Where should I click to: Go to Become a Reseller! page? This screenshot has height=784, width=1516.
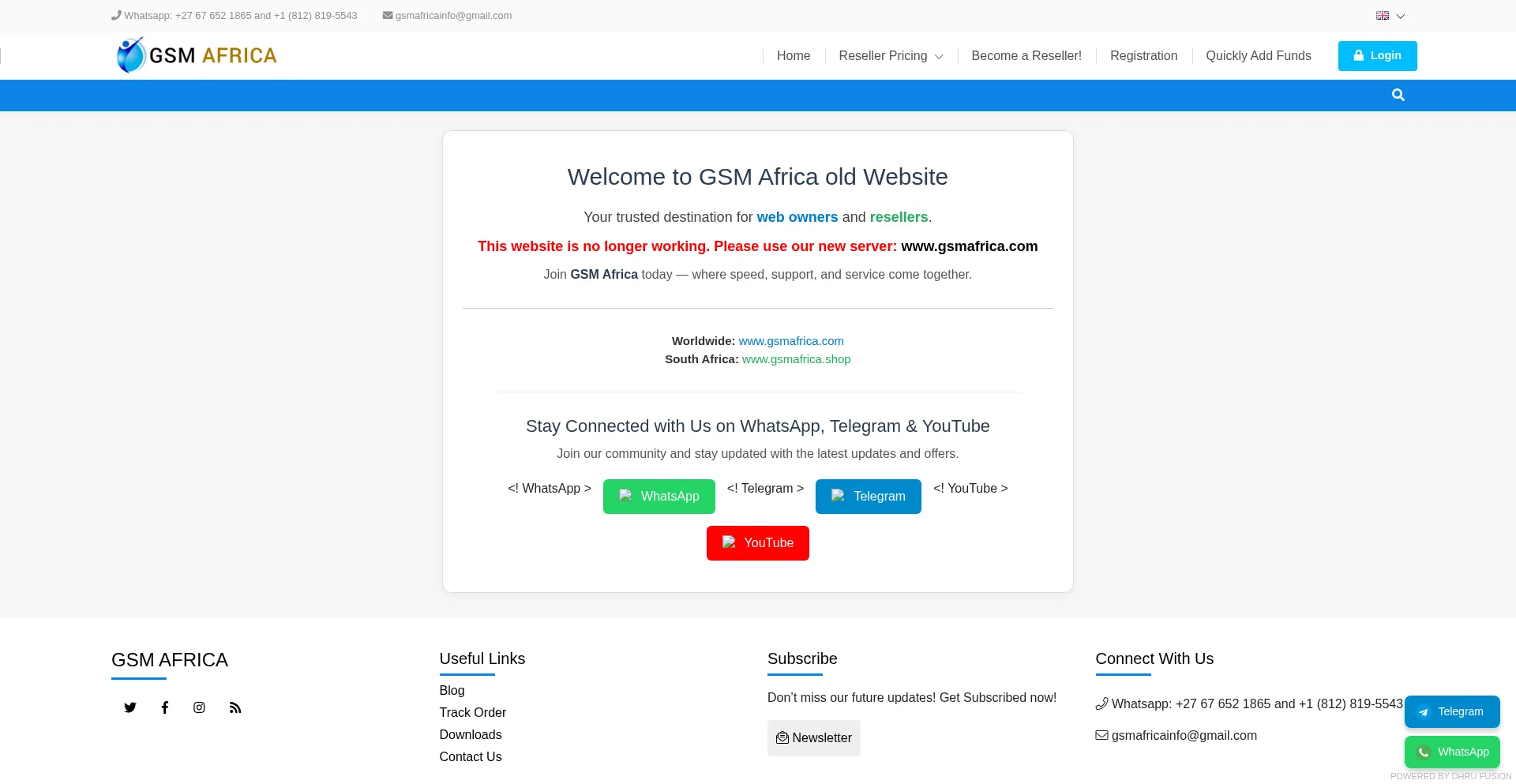tap(1026, 56)
